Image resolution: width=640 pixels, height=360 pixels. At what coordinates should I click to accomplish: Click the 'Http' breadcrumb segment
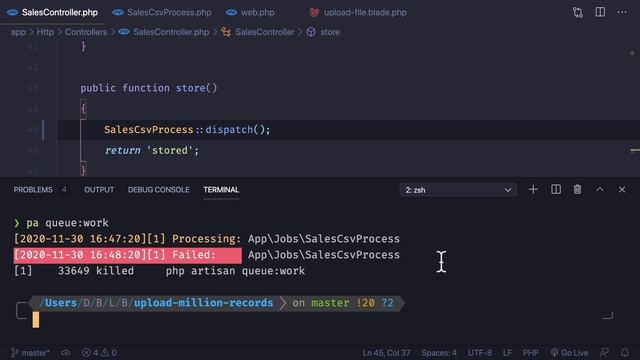(x=45, y=32)
